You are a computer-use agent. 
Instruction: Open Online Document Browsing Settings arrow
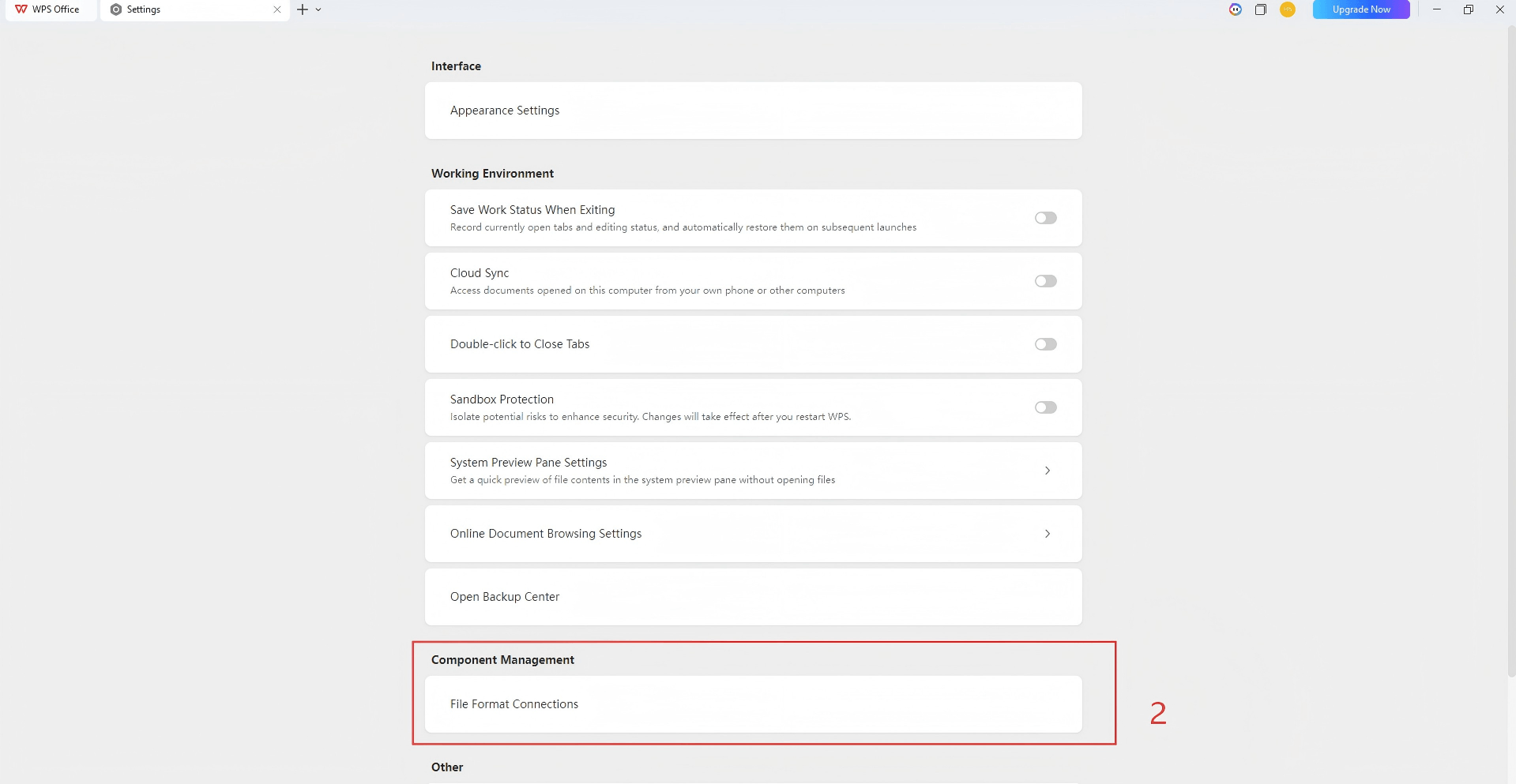pyautogui.click(x=1048, y=534)
